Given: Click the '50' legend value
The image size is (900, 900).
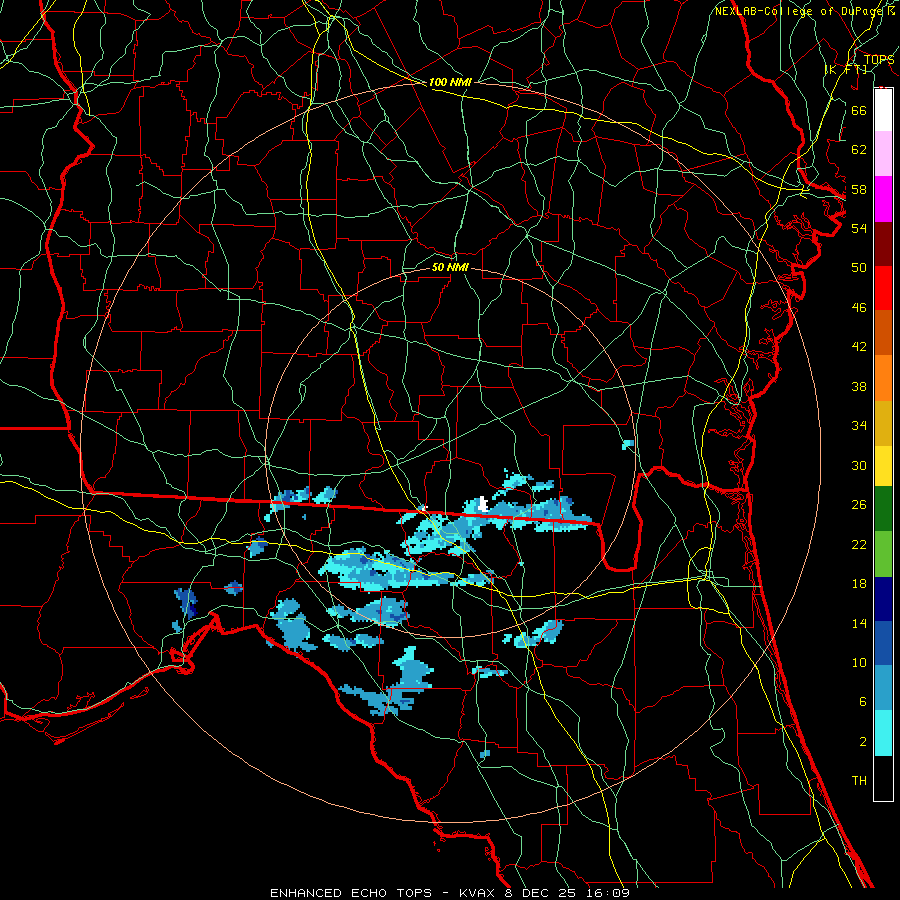Looking at the screenshot, I should pyautogui.click(x=859, y=268).
